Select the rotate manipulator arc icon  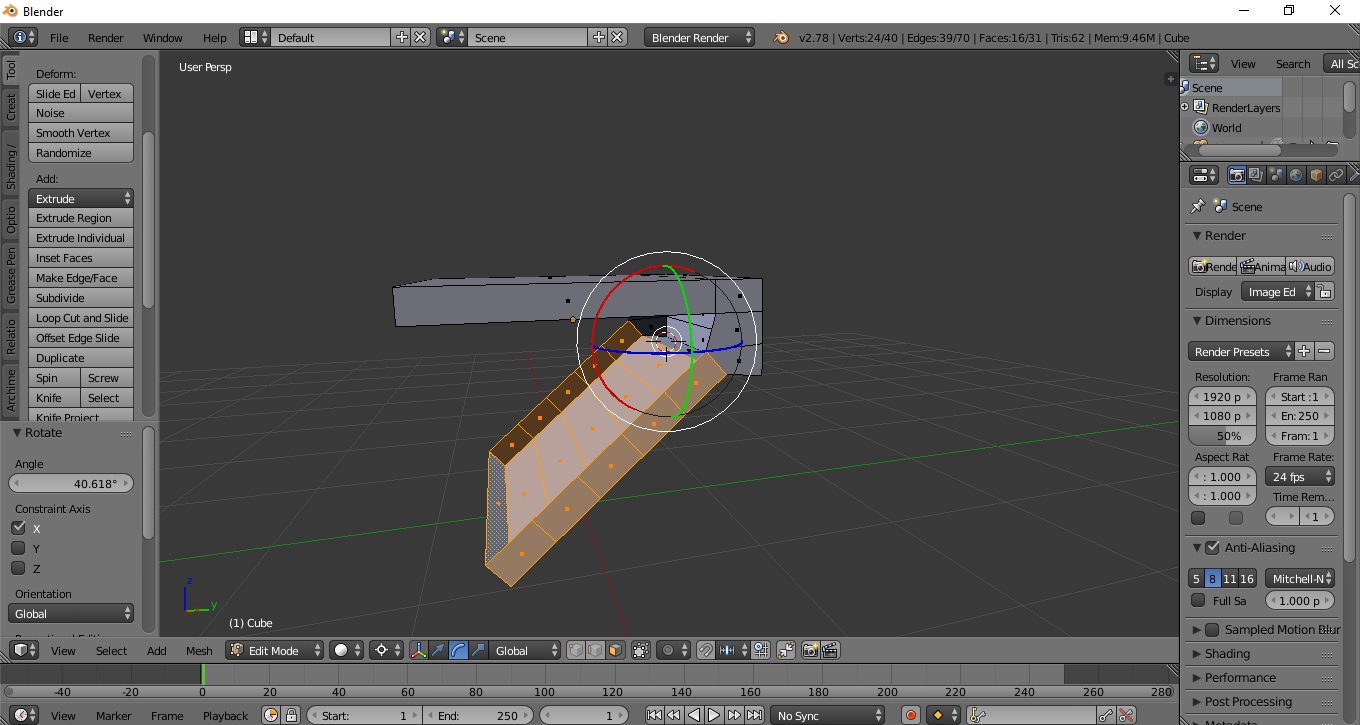[x=458, y=650]
